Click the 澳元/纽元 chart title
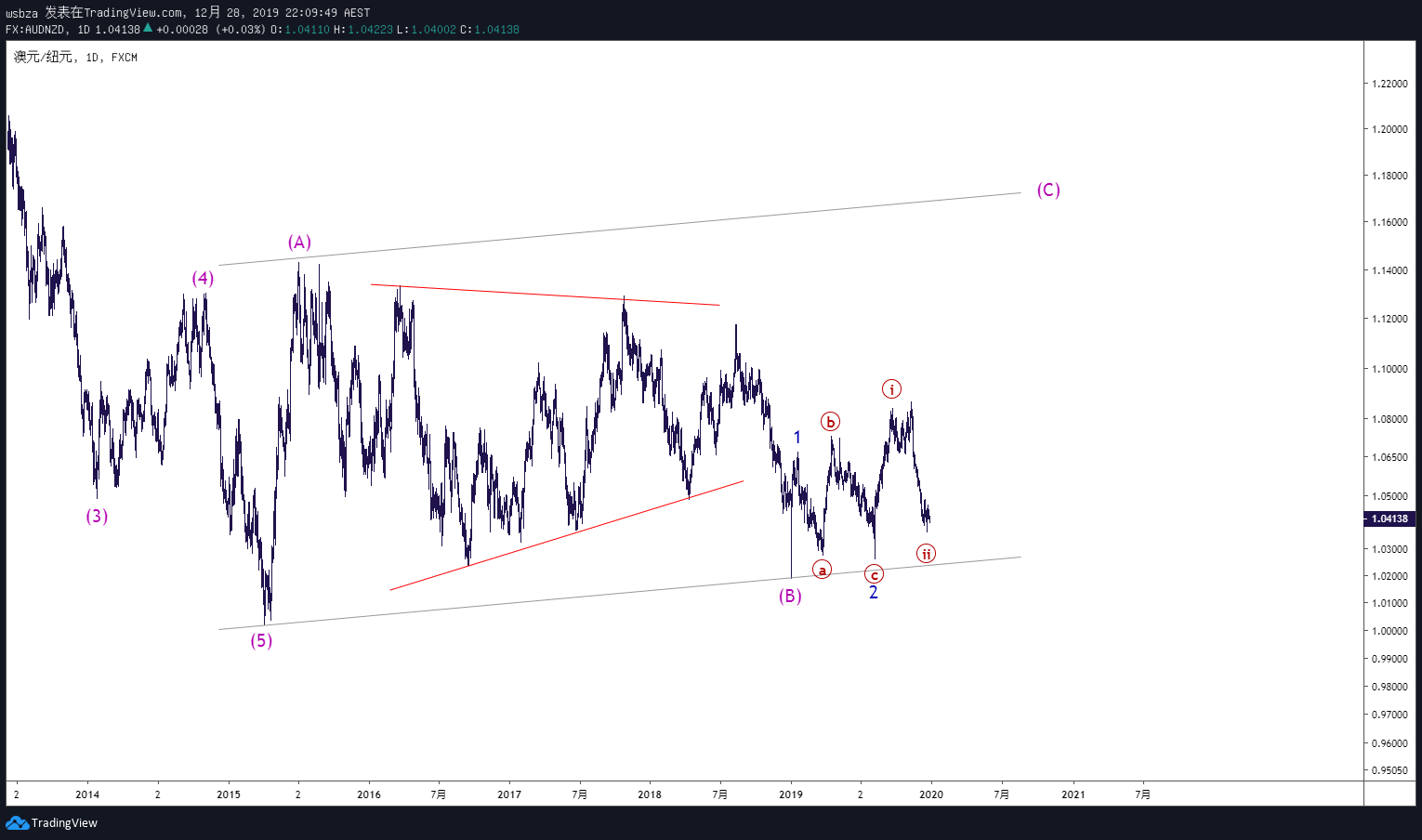Viewport: 1422px width, 840px height. 43,57
